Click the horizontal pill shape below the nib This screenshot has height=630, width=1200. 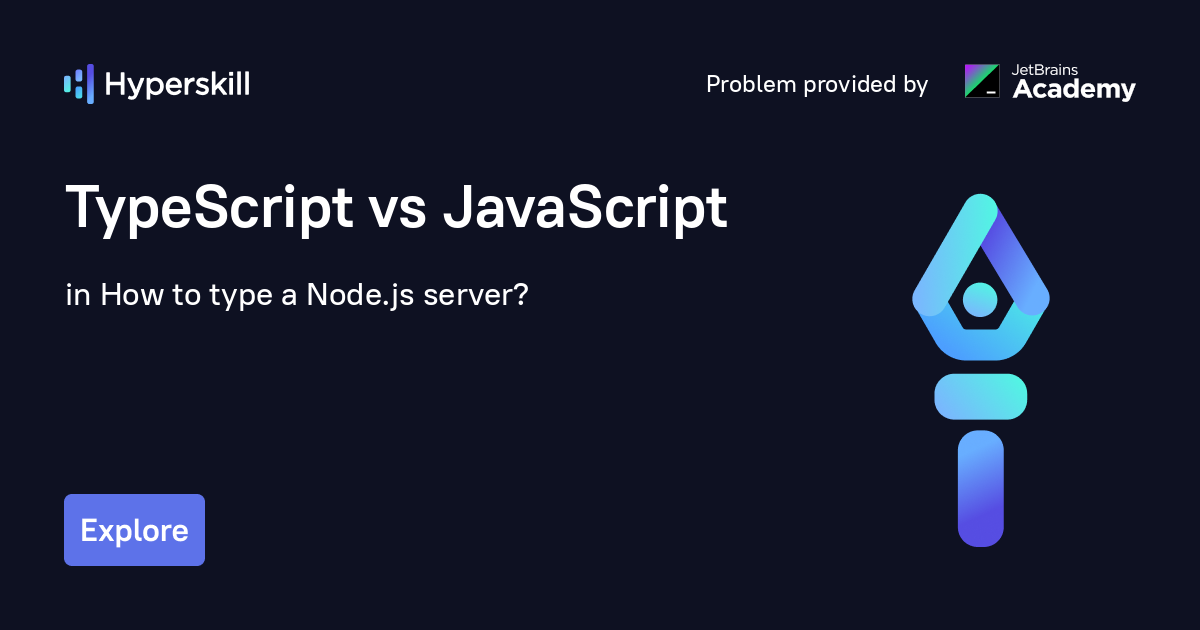click(980, 396)
